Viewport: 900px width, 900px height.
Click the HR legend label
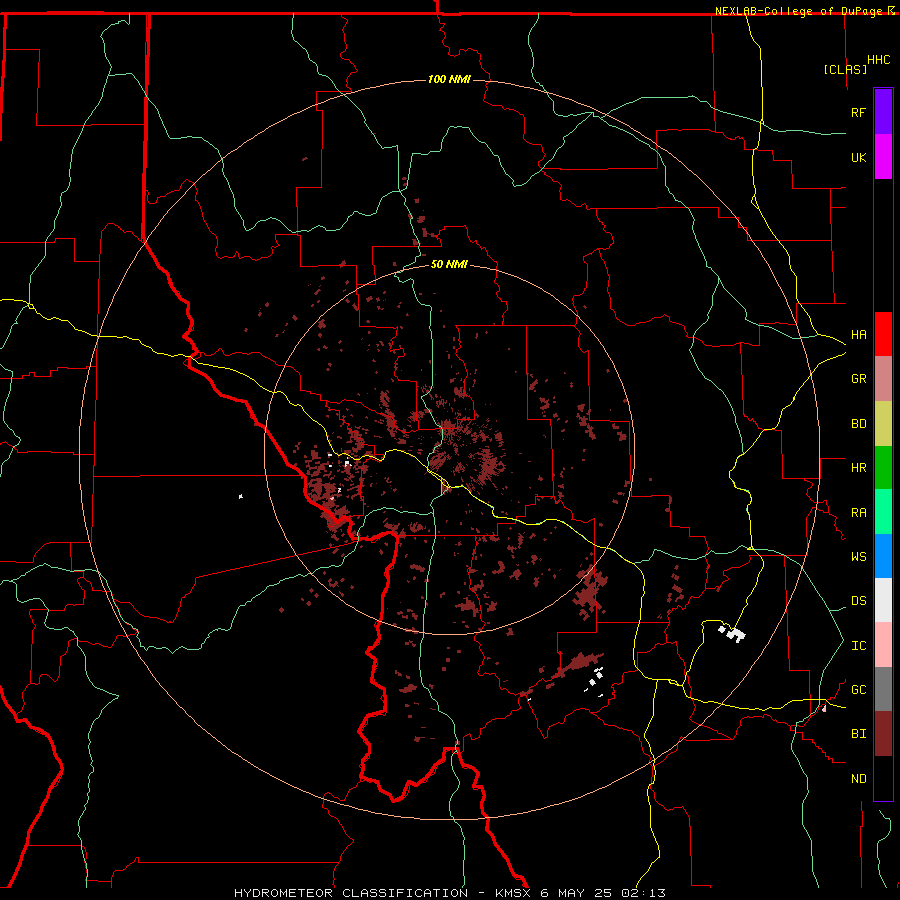pos(858,468)
